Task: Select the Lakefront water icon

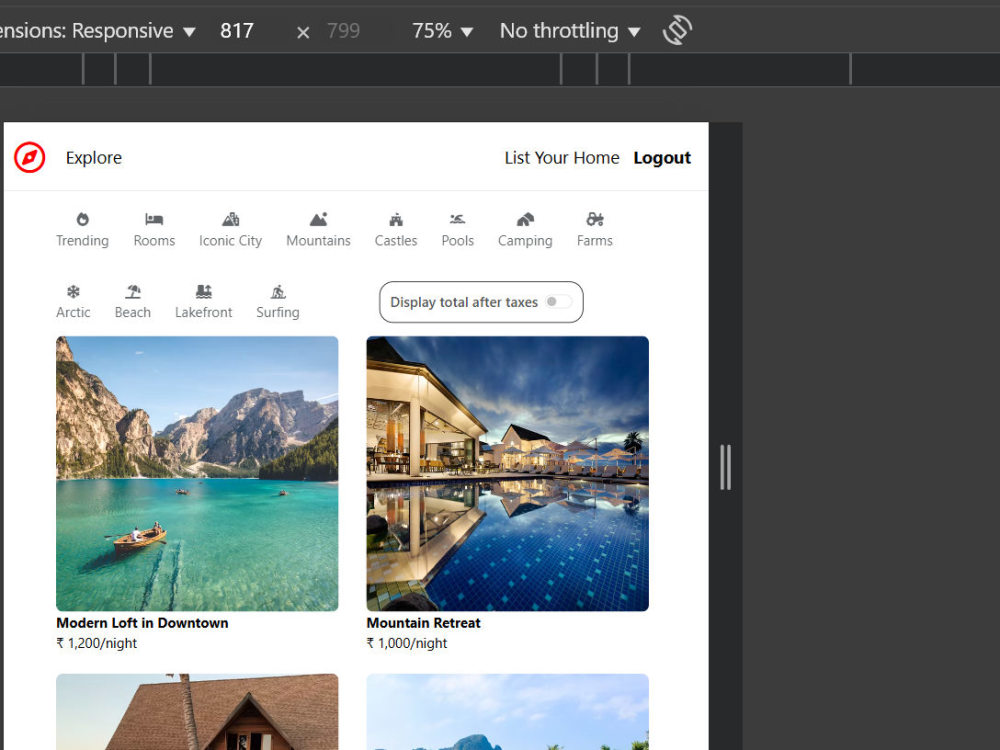Action: point(203,291)
